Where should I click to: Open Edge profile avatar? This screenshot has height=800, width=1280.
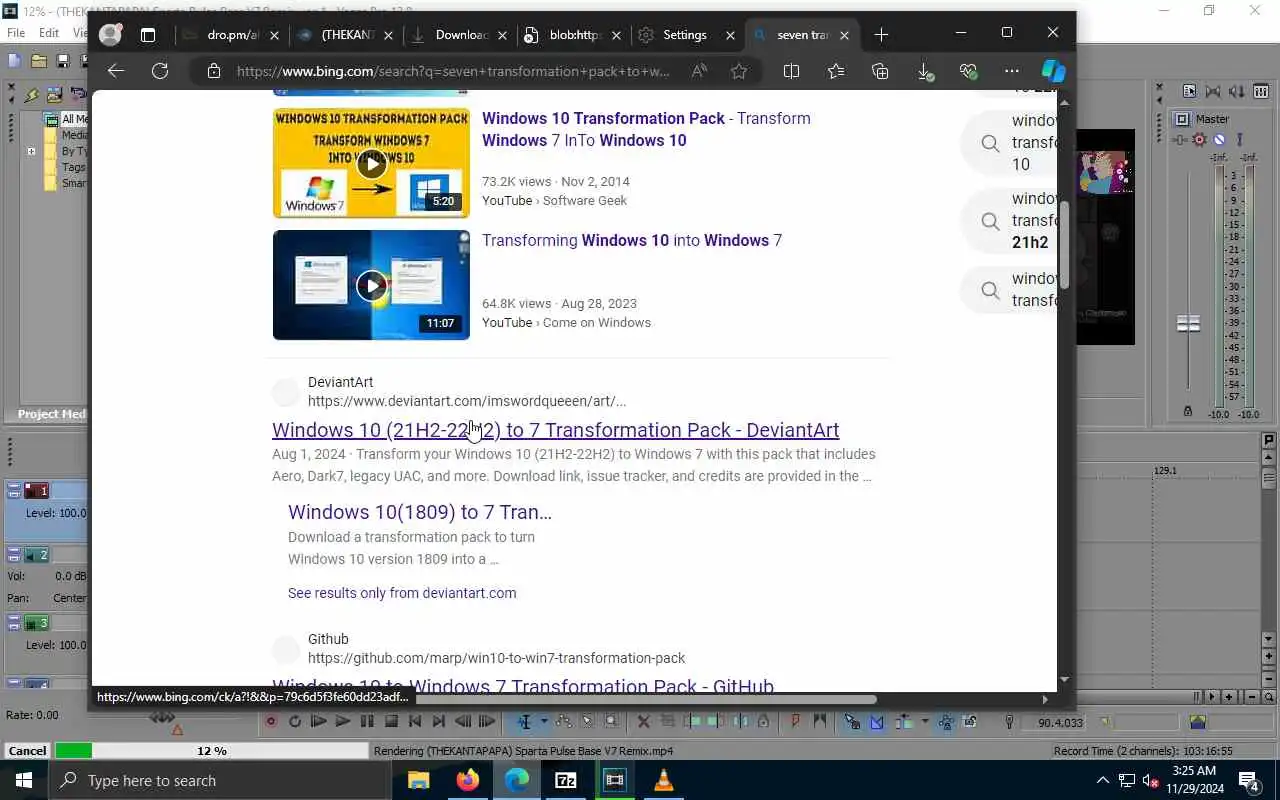(x=110, y=35)
